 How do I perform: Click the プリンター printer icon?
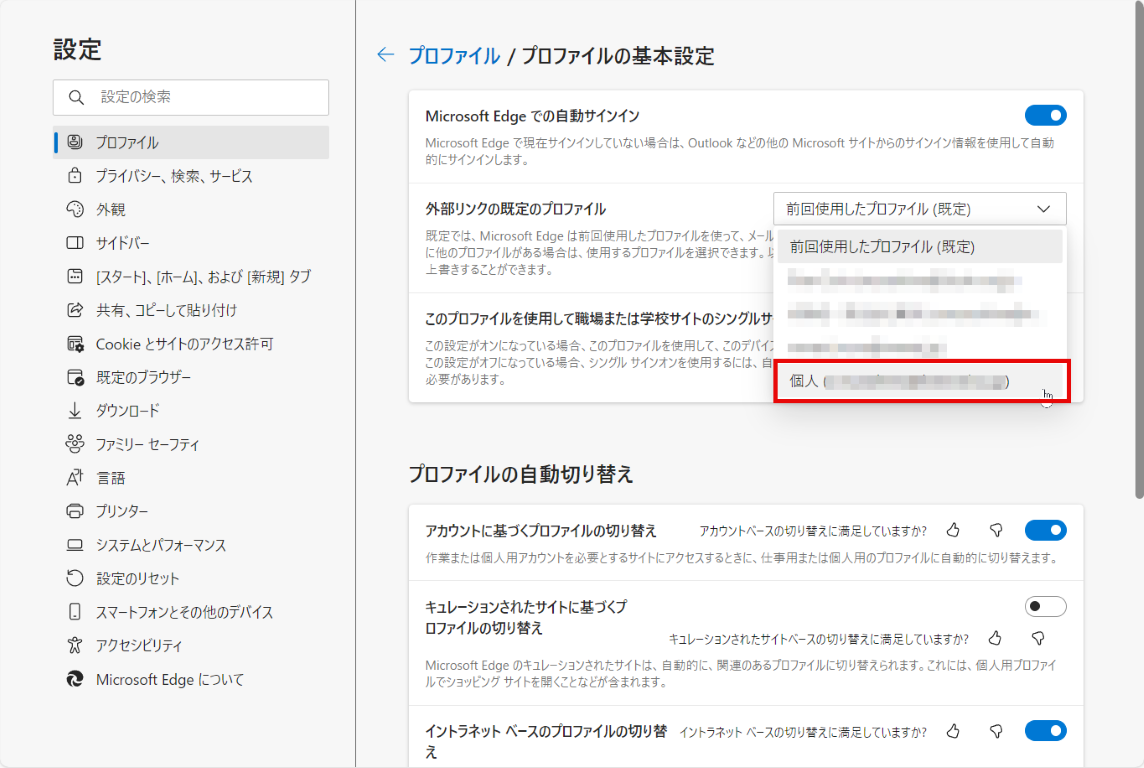75,511
